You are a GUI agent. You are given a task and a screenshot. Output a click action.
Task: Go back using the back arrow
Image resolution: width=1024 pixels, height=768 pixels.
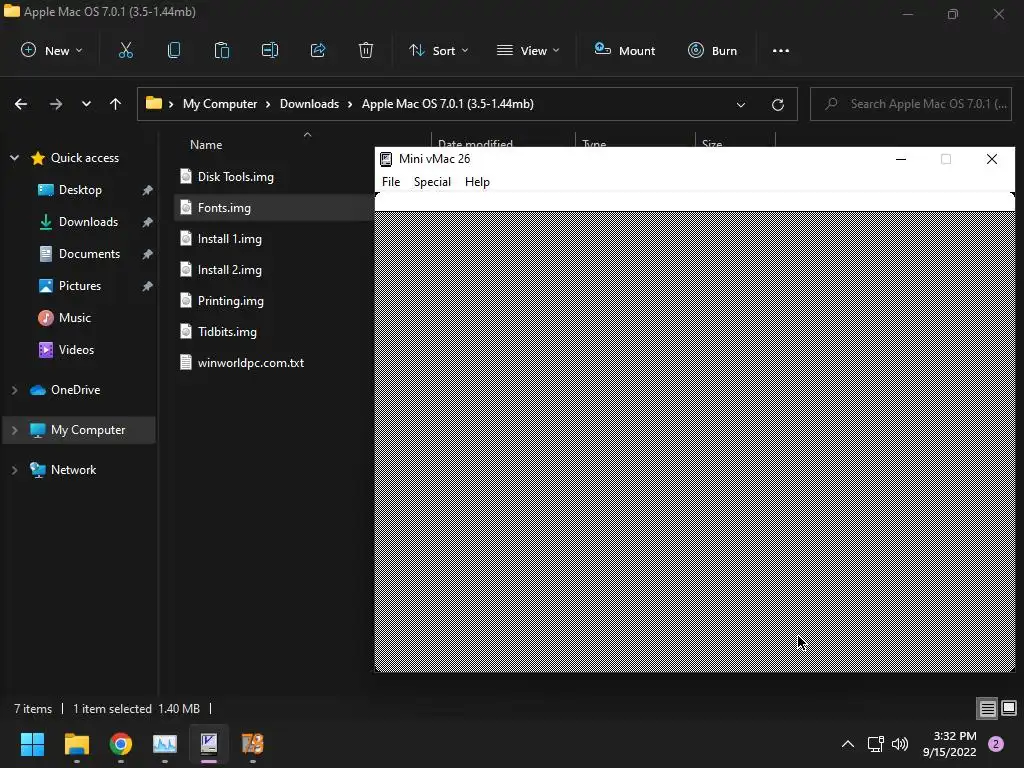pyautogui.click(x=21, y=104)
